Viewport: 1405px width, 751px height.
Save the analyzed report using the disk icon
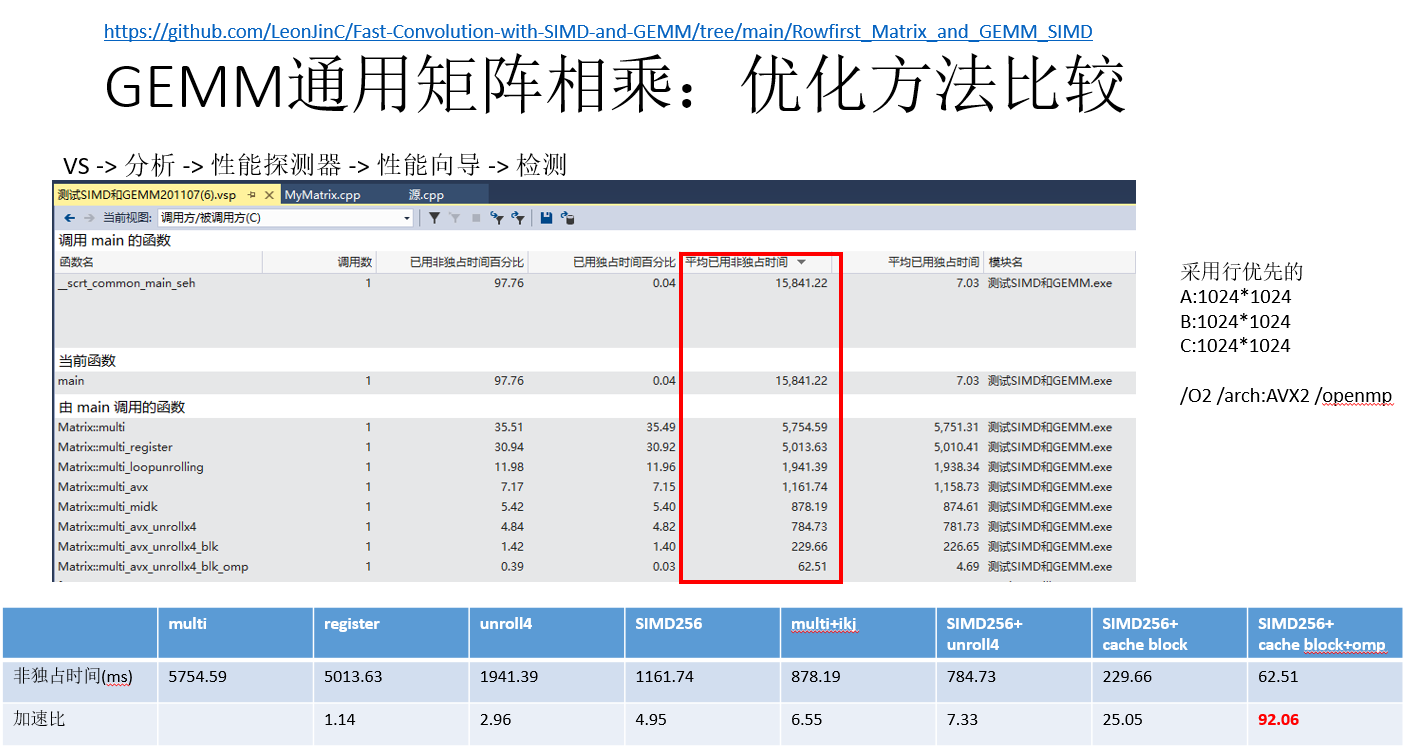point(545,218)
